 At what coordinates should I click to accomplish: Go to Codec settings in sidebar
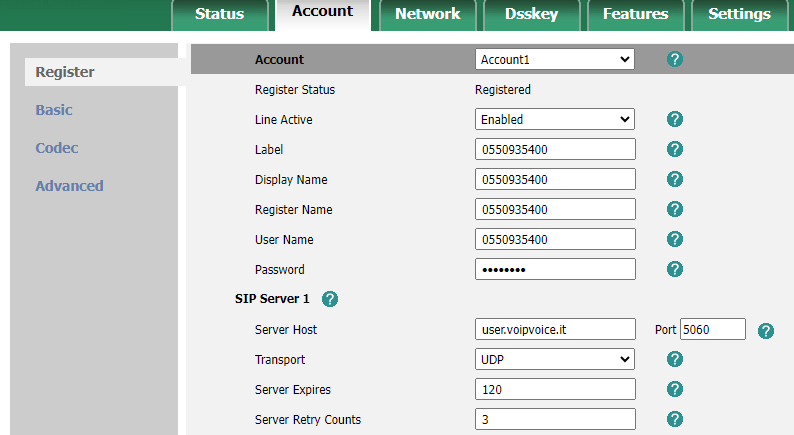[57, 148]
